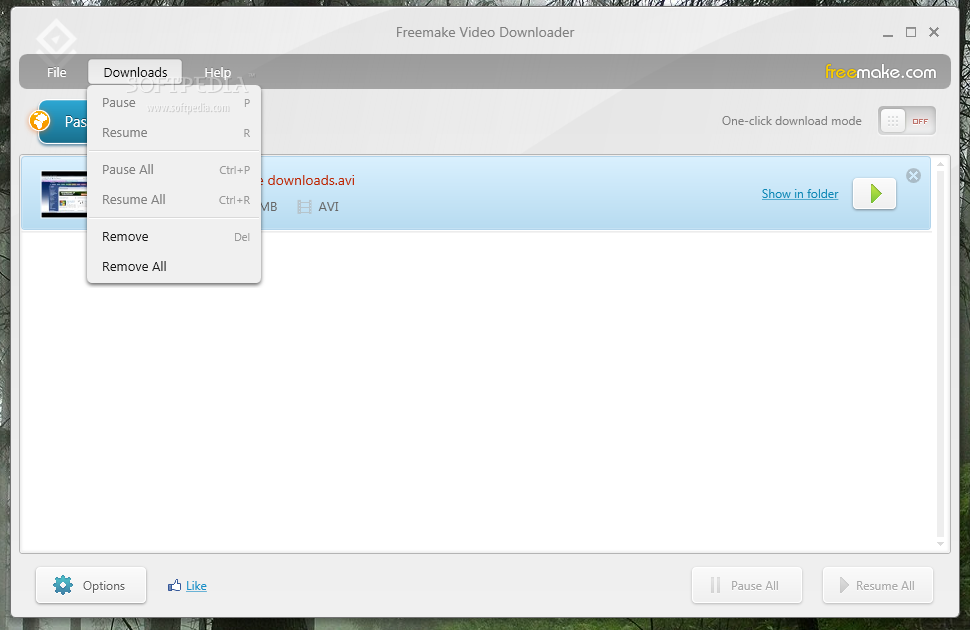970x630 pixels.
Task: Choose Pause from the Downloads menu
Action: tap(174, 103)
